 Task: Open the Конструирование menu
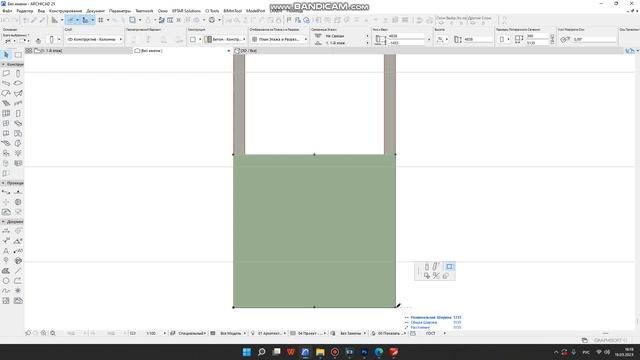click(65, 11)
